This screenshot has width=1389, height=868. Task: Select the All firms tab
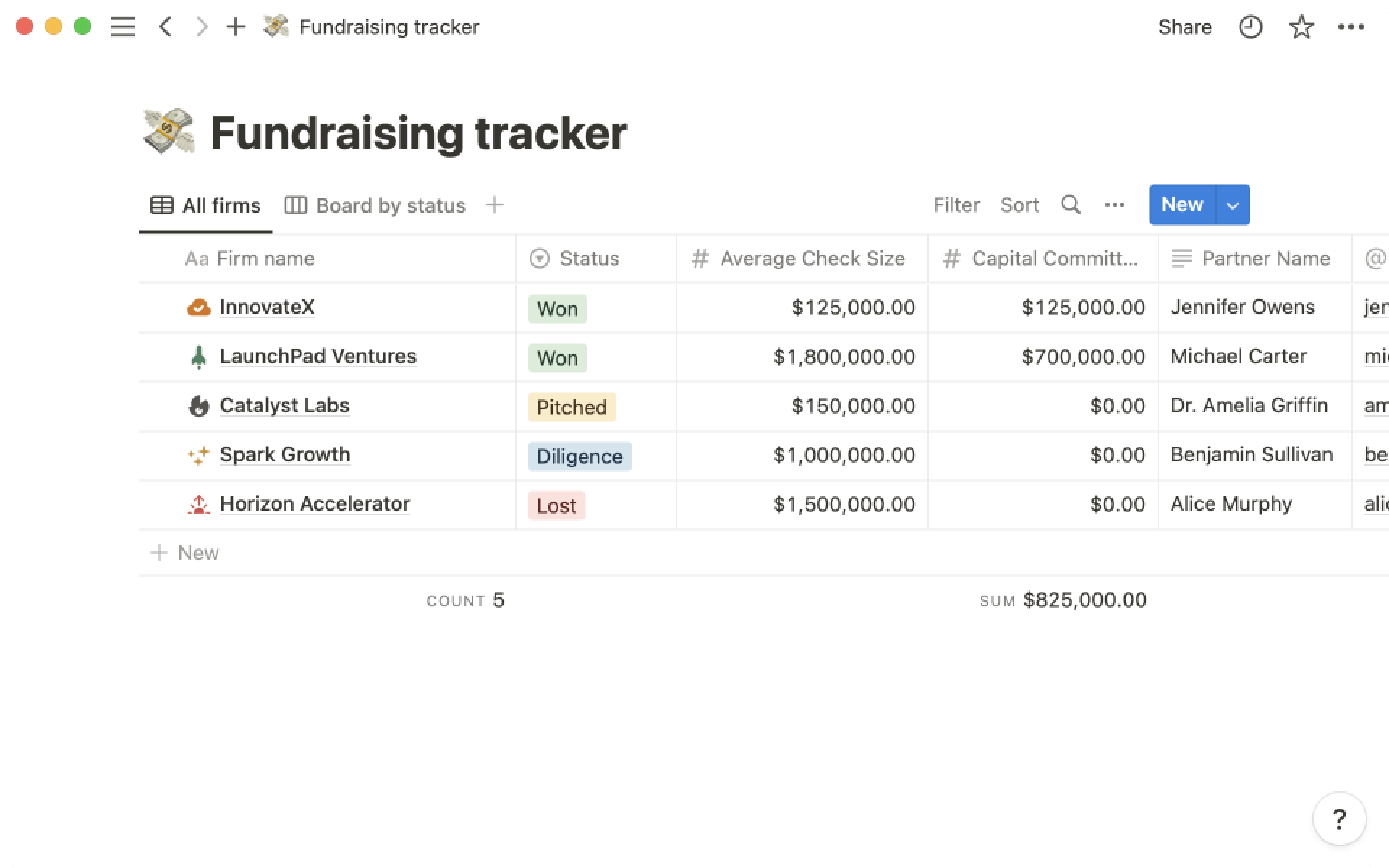[x=205, y=205]
